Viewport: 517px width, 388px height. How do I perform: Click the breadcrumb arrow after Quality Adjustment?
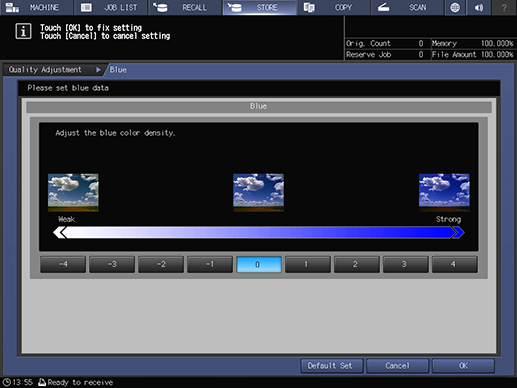98,70
